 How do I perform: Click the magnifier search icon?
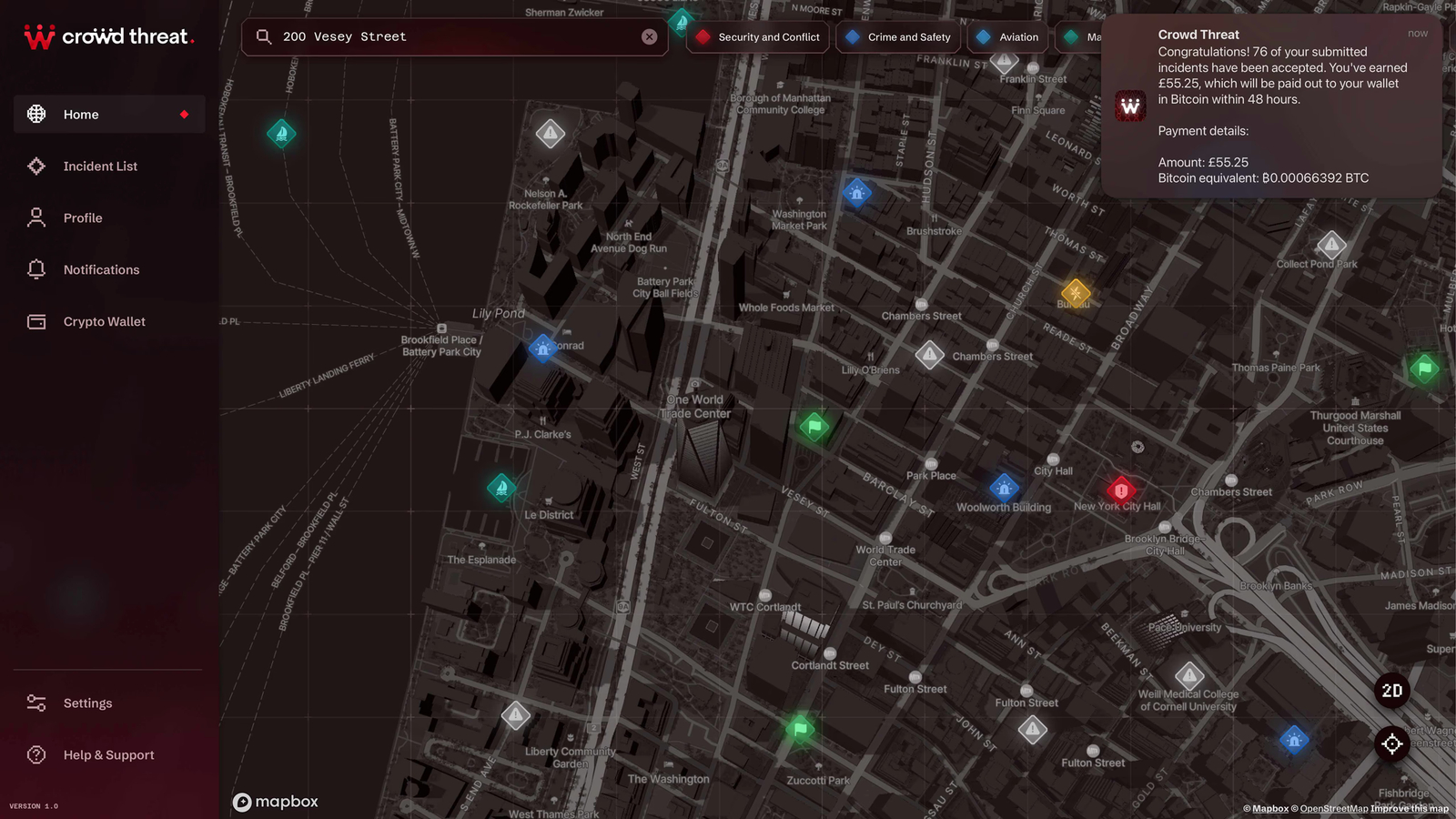(264, 36)
